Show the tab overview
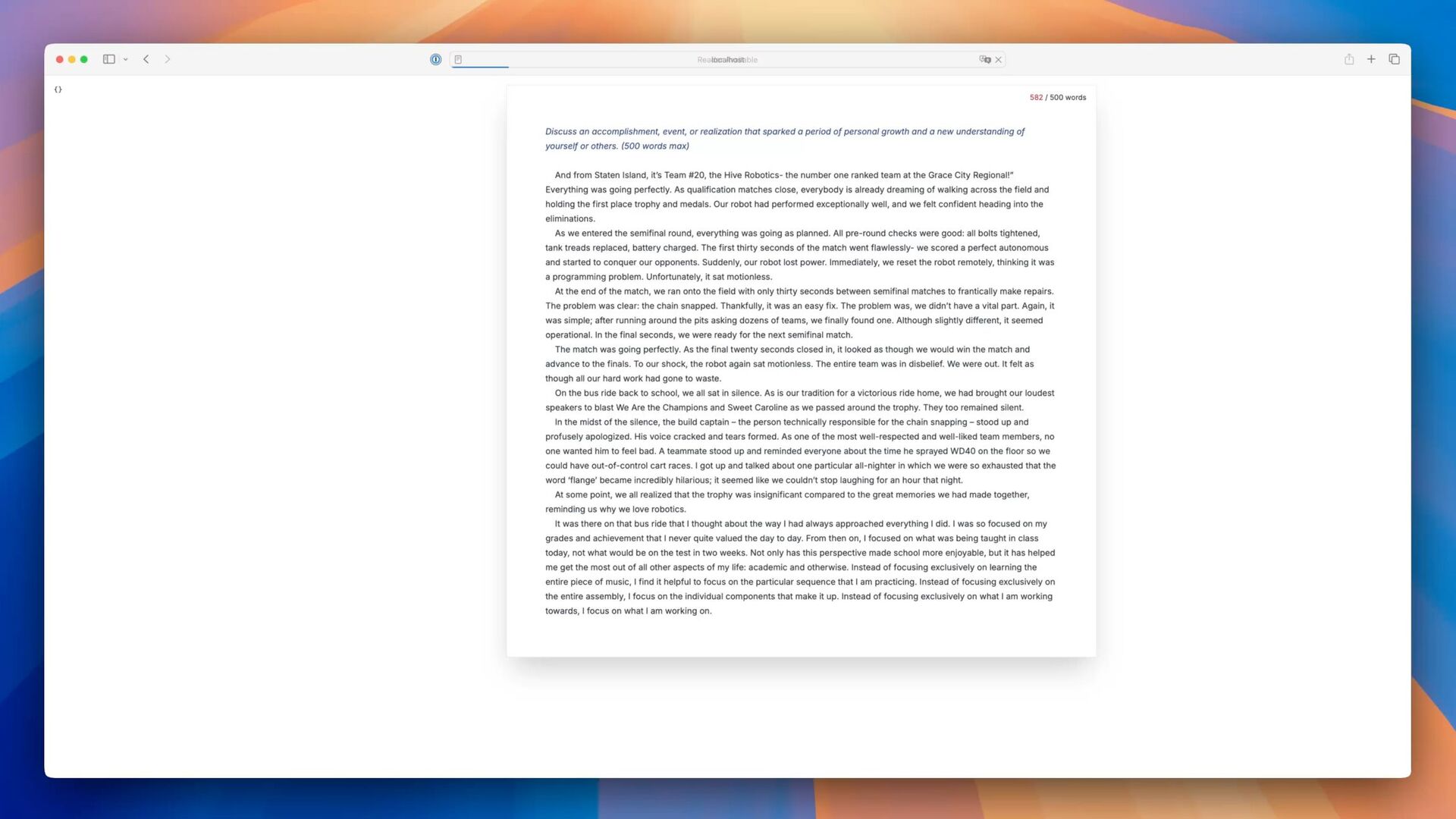Image resolution: width=1456 pixels, height=819 pixels. point(1394,59)
